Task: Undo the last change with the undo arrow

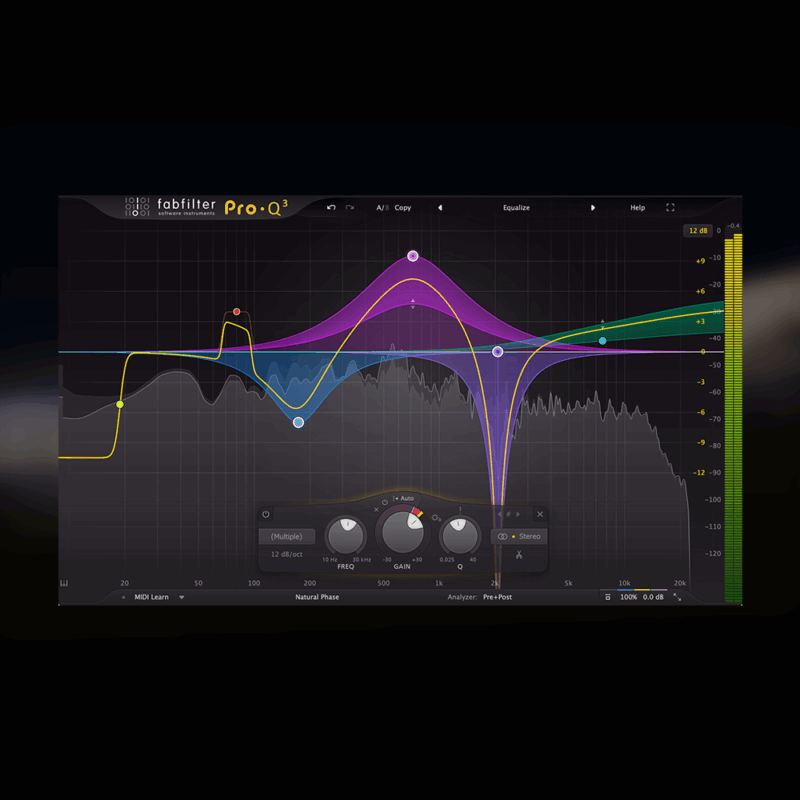Action: [x=331, y=207]
